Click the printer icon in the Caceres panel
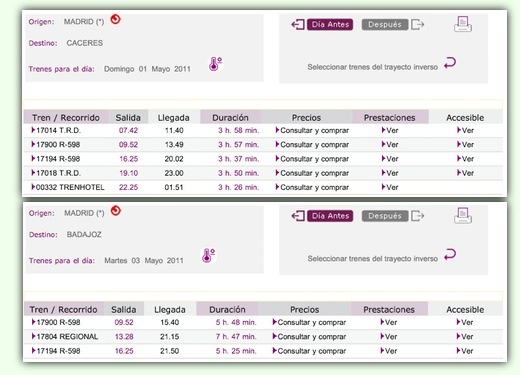520x375 pixels. click(x=463, y=24)
